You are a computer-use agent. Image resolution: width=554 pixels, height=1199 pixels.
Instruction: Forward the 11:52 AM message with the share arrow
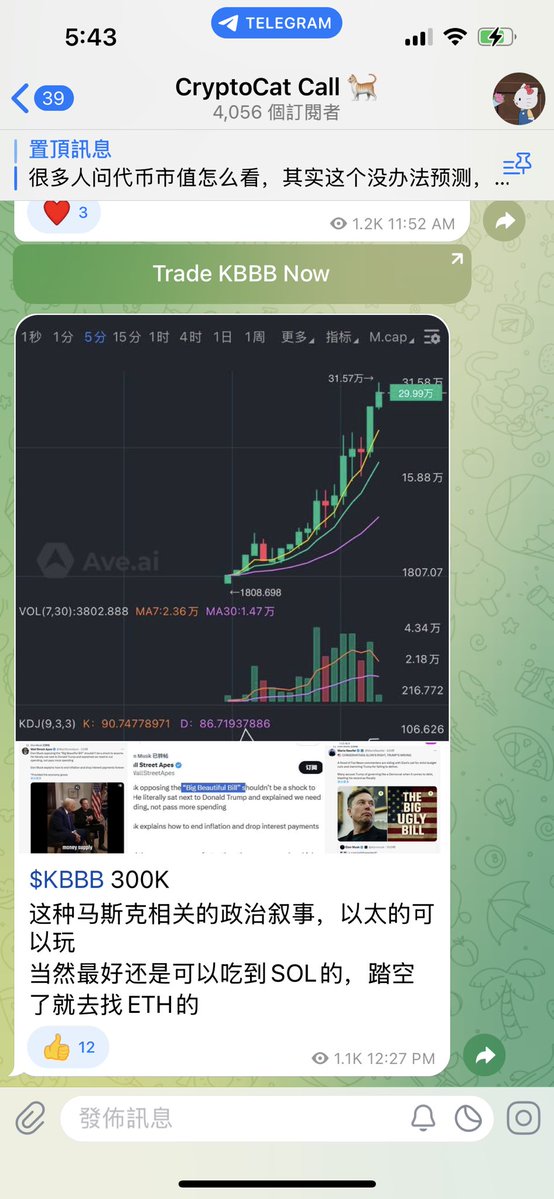click(504, 221)
